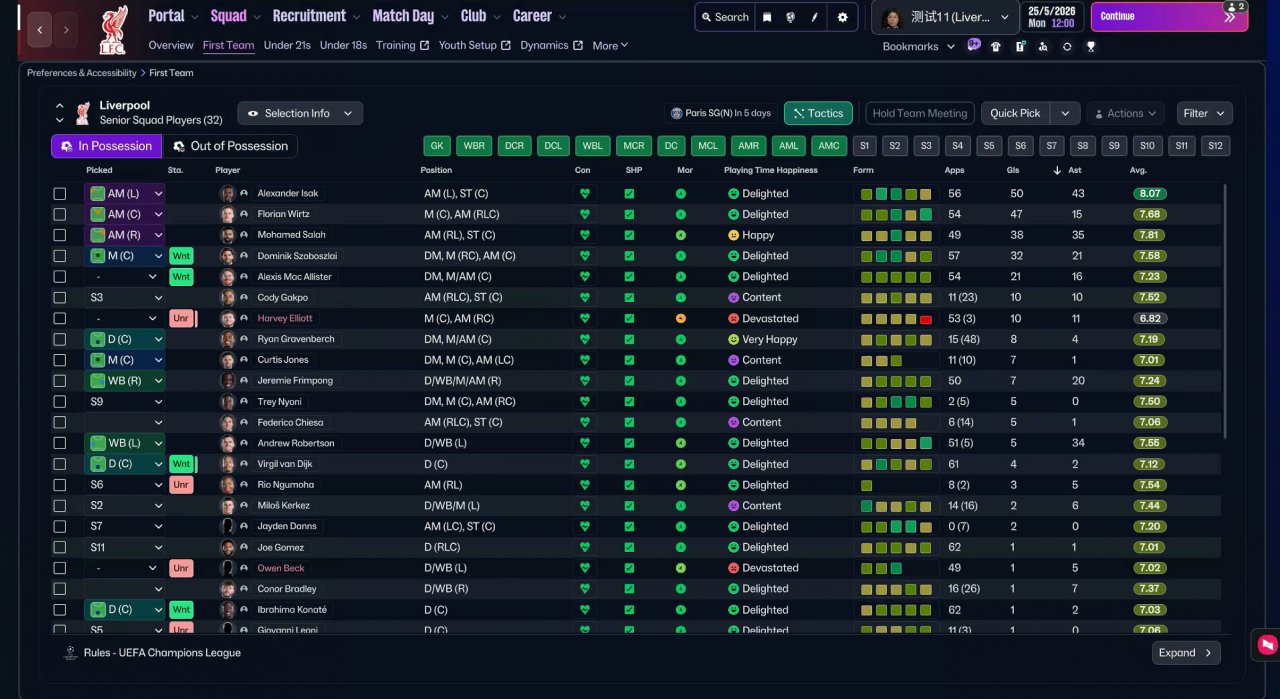Open the Match Day menu
Image resolution: width=1280 pixels, height=699 pixels.
click(x=409, y=16)
